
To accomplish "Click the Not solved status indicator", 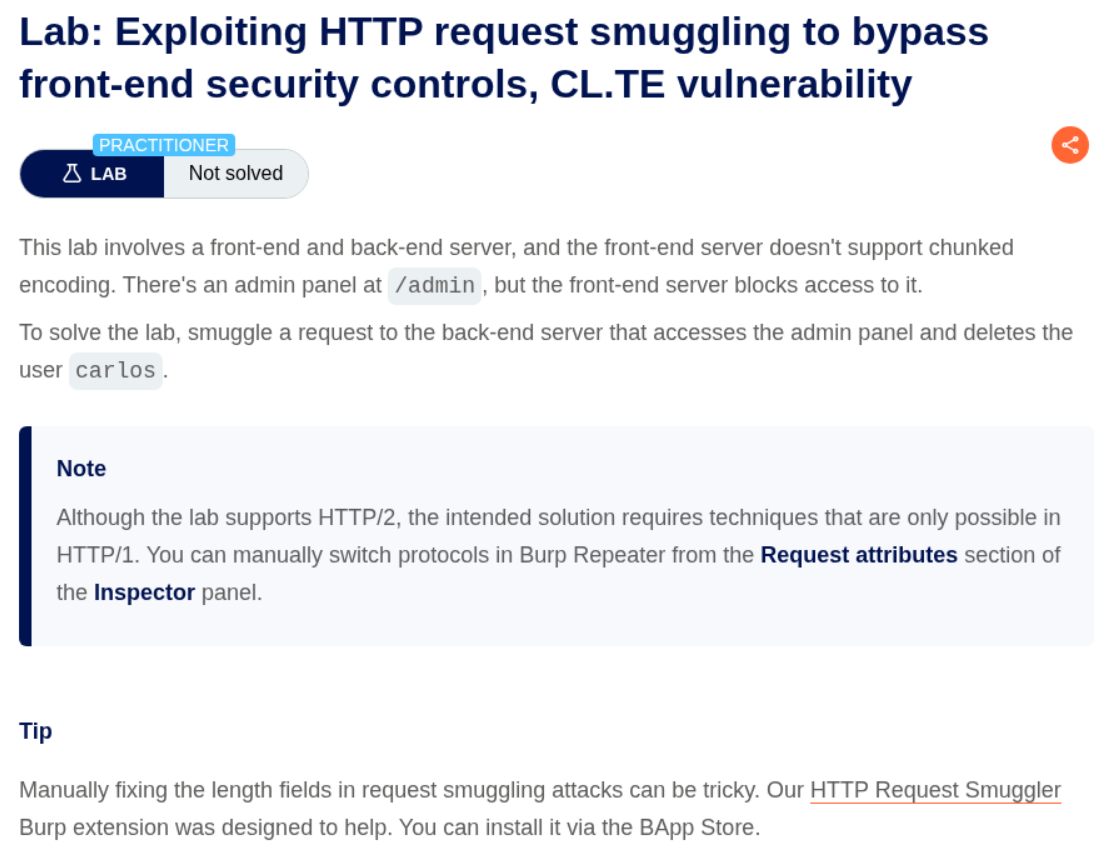I will click(x=236, y=173).
